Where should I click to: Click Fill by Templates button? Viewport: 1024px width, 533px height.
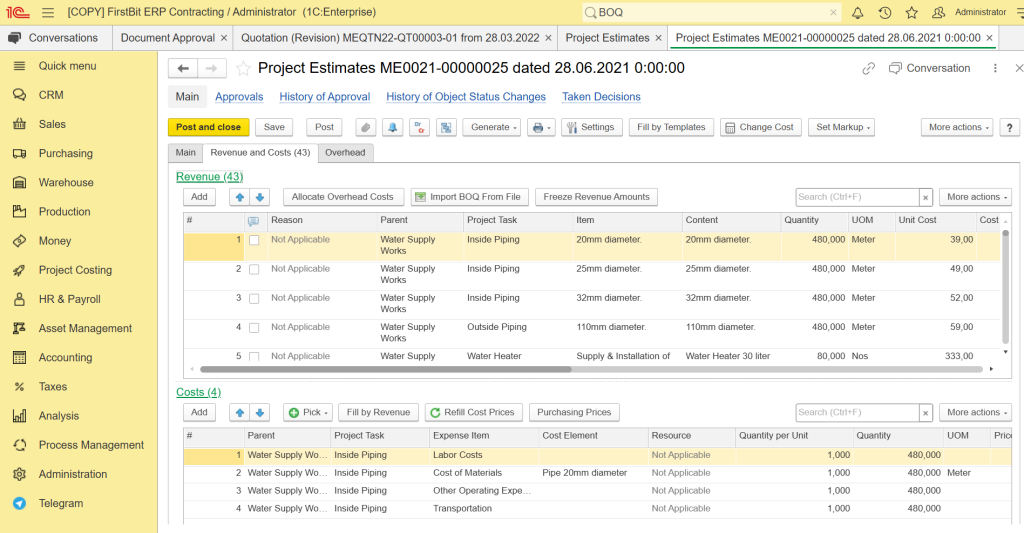point(671,127)
